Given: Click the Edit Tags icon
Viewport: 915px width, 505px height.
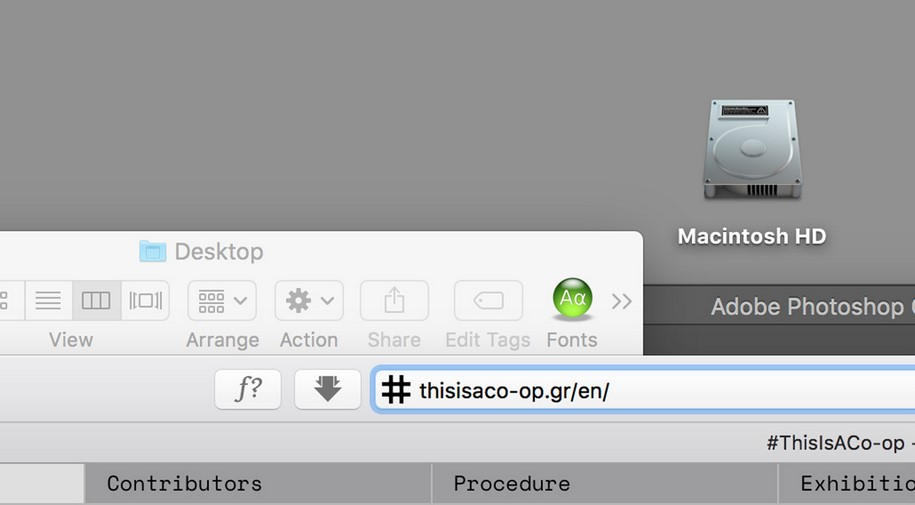Looking at the screenshot, I should (x=487, y=300).
